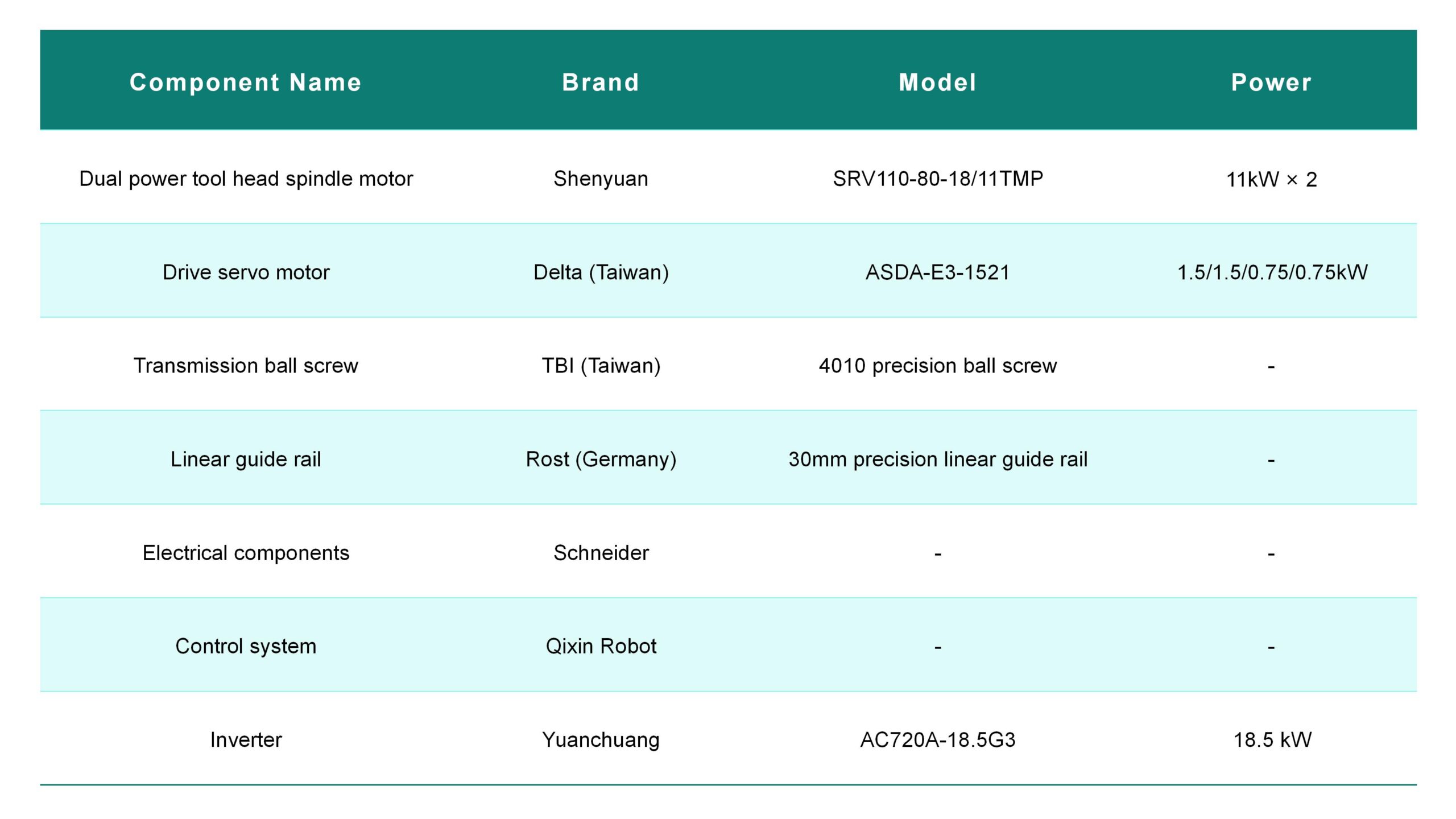1456x819 pixels.
Task: Select the 1.5/1.5/0.75/0.75kW power cell
Action: click(x=1272, y=272)
